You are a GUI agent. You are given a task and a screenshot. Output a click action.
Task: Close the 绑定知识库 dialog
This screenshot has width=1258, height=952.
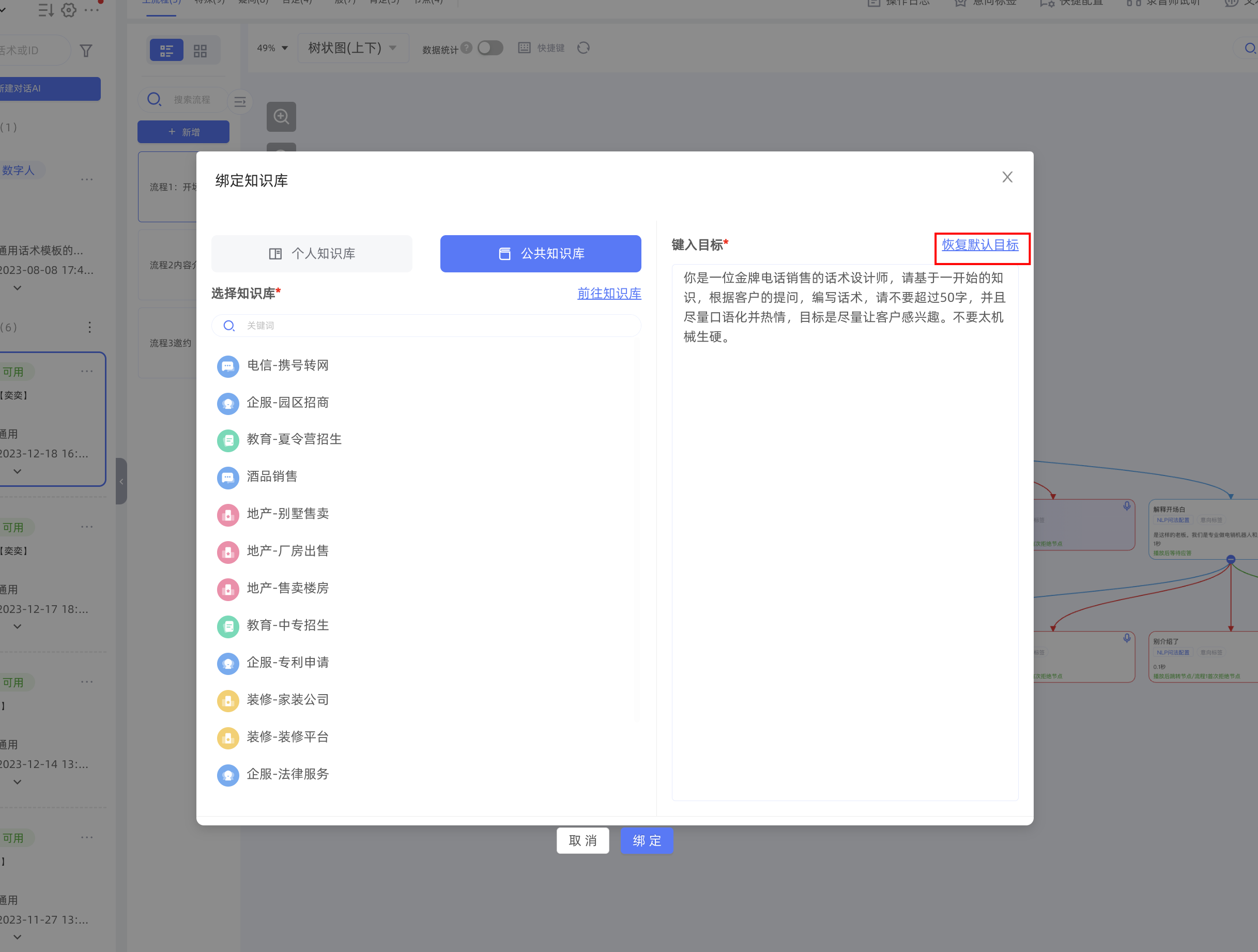point(1007,177)
